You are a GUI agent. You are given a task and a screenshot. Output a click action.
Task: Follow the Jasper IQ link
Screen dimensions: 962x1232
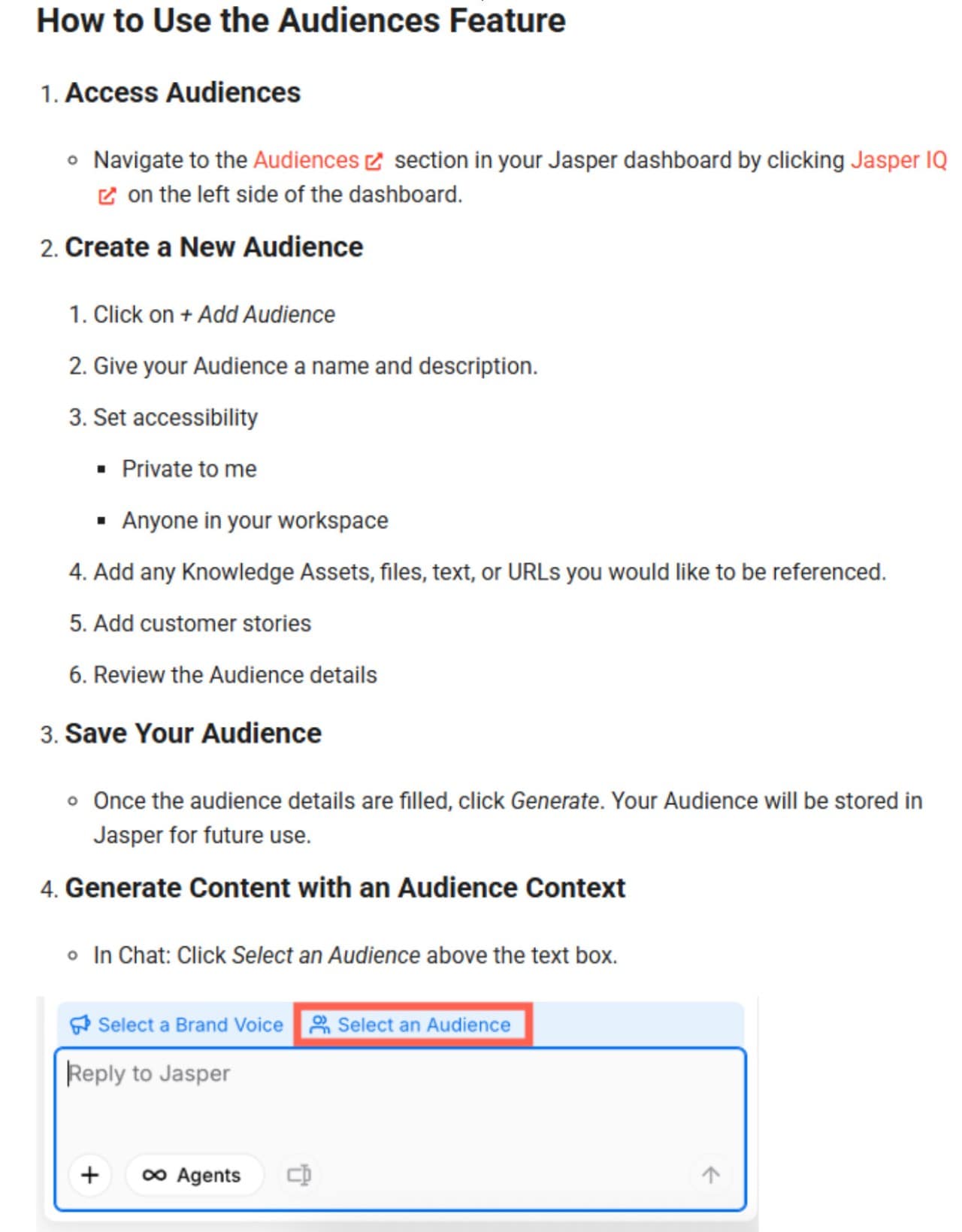tap(898, 160)
